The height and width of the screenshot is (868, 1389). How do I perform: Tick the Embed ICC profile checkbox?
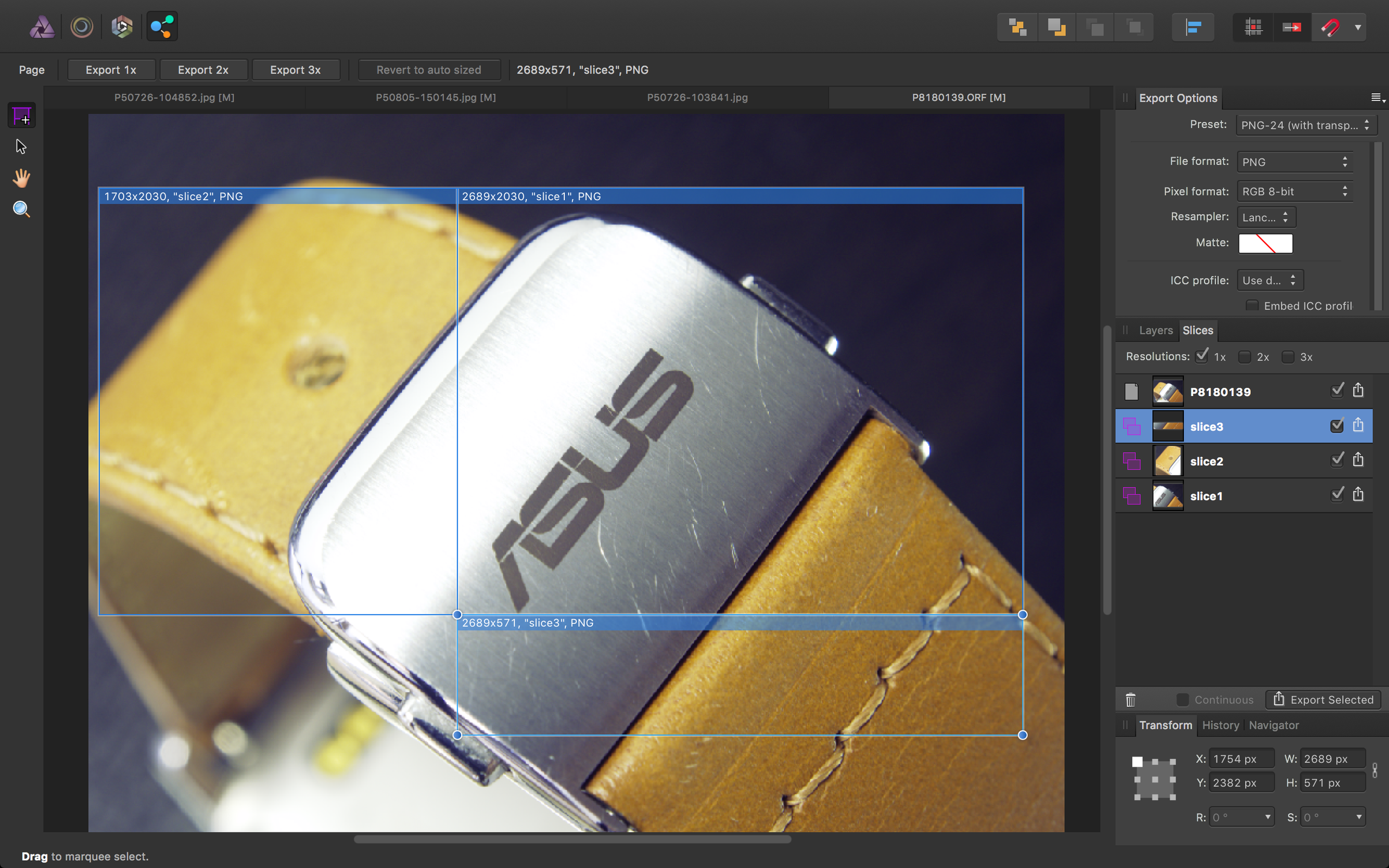click(1252, 306)
